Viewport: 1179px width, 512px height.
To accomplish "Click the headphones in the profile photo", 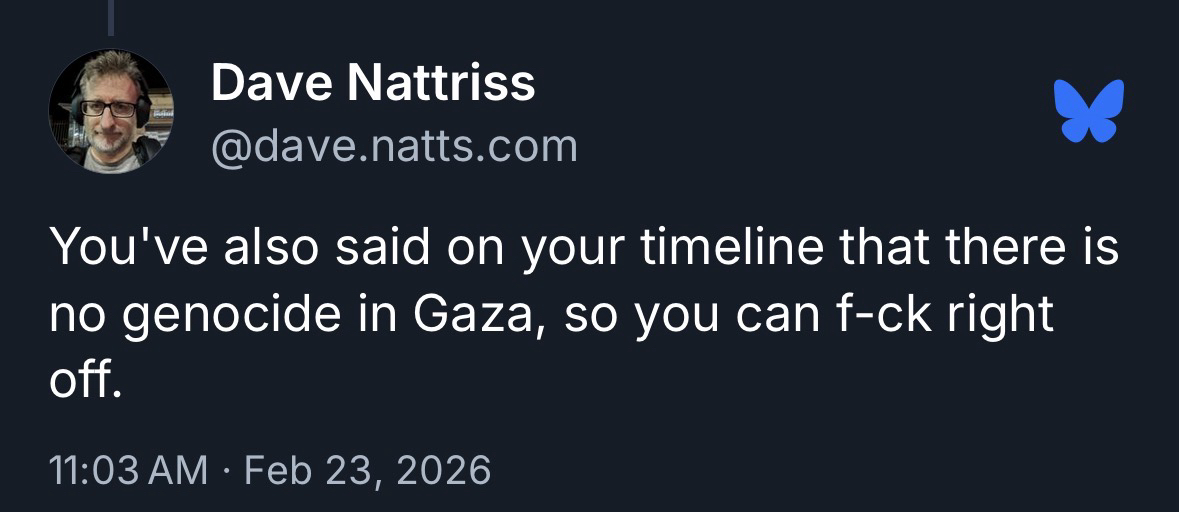I will (145, 108).
